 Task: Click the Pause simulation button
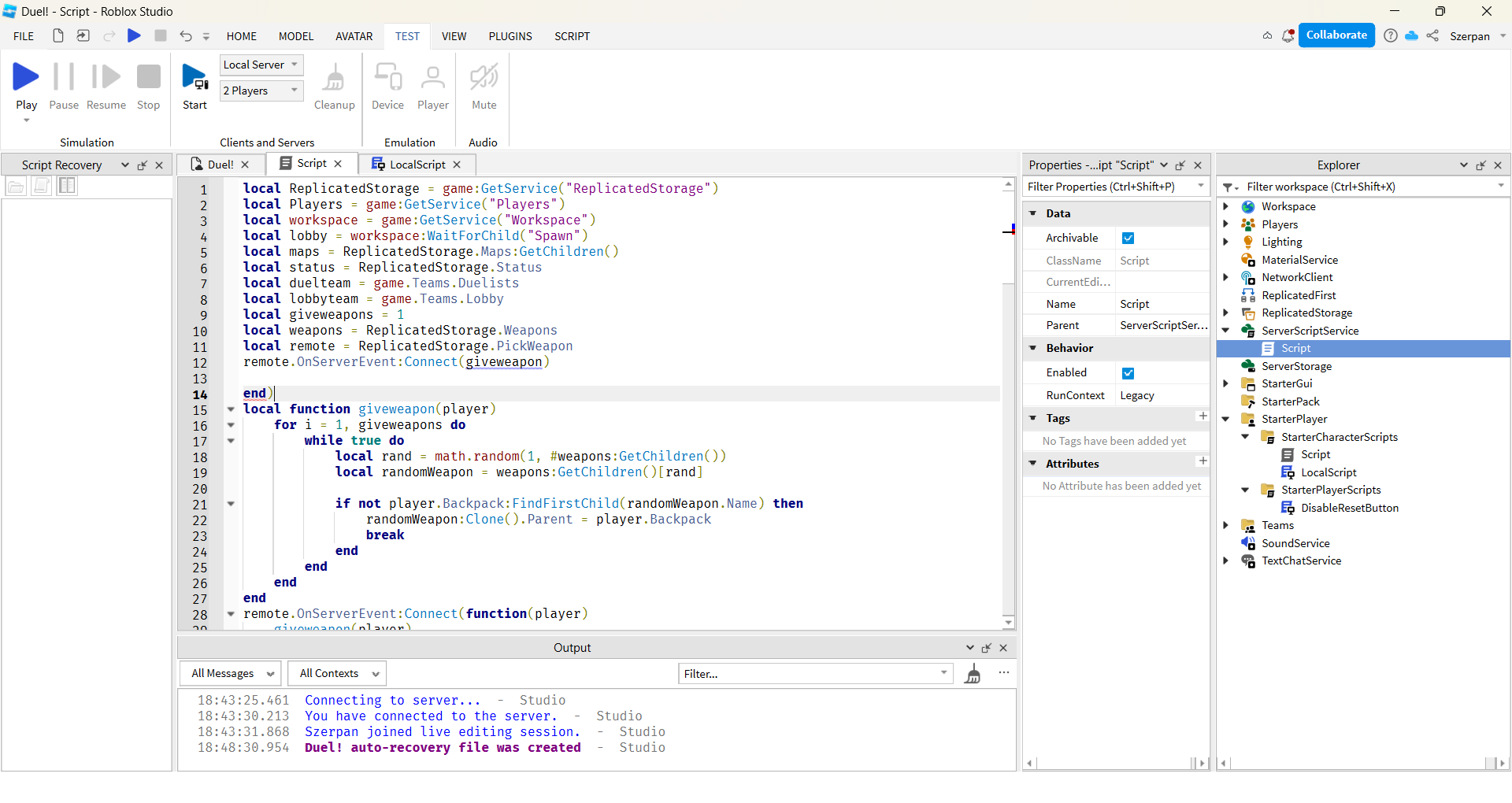tap(64, 86)
